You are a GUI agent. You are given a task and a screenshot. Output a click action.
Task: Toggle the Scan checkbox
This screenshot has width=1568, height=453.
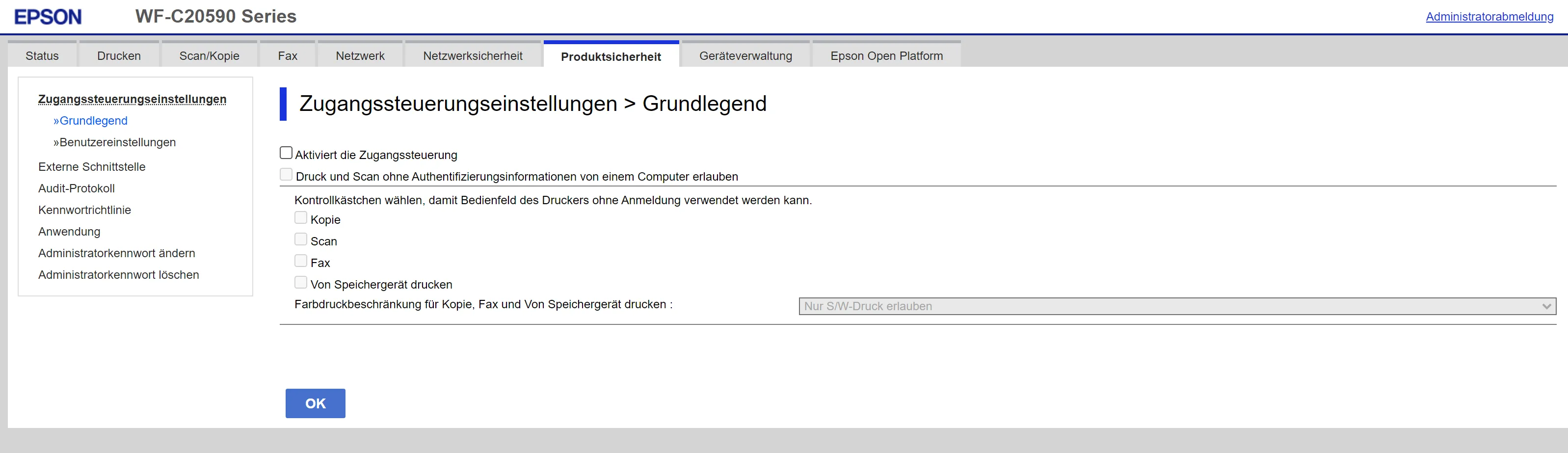tap(301, 240)
